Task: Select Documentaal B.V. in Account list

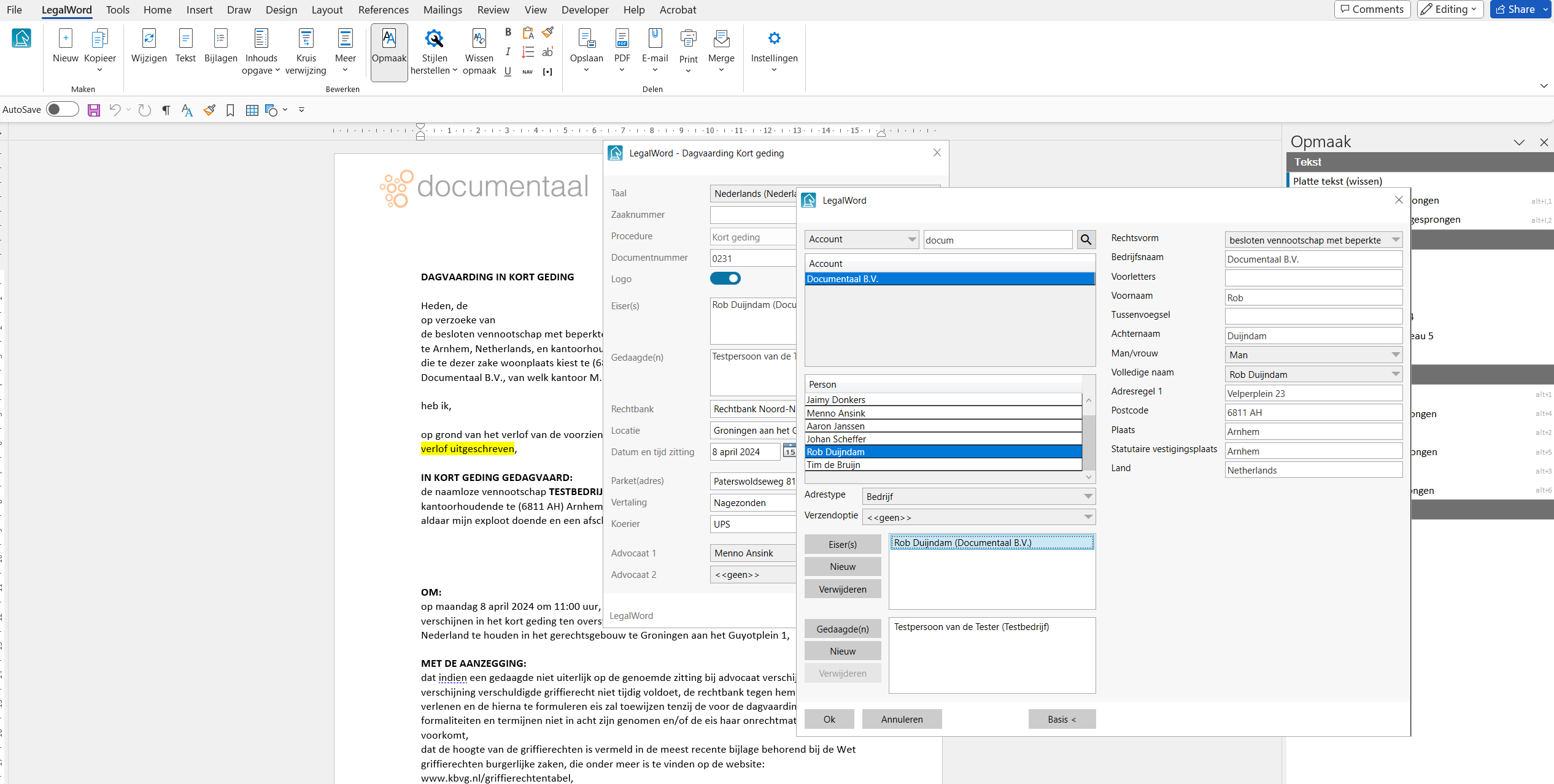Action: point(949,279)
